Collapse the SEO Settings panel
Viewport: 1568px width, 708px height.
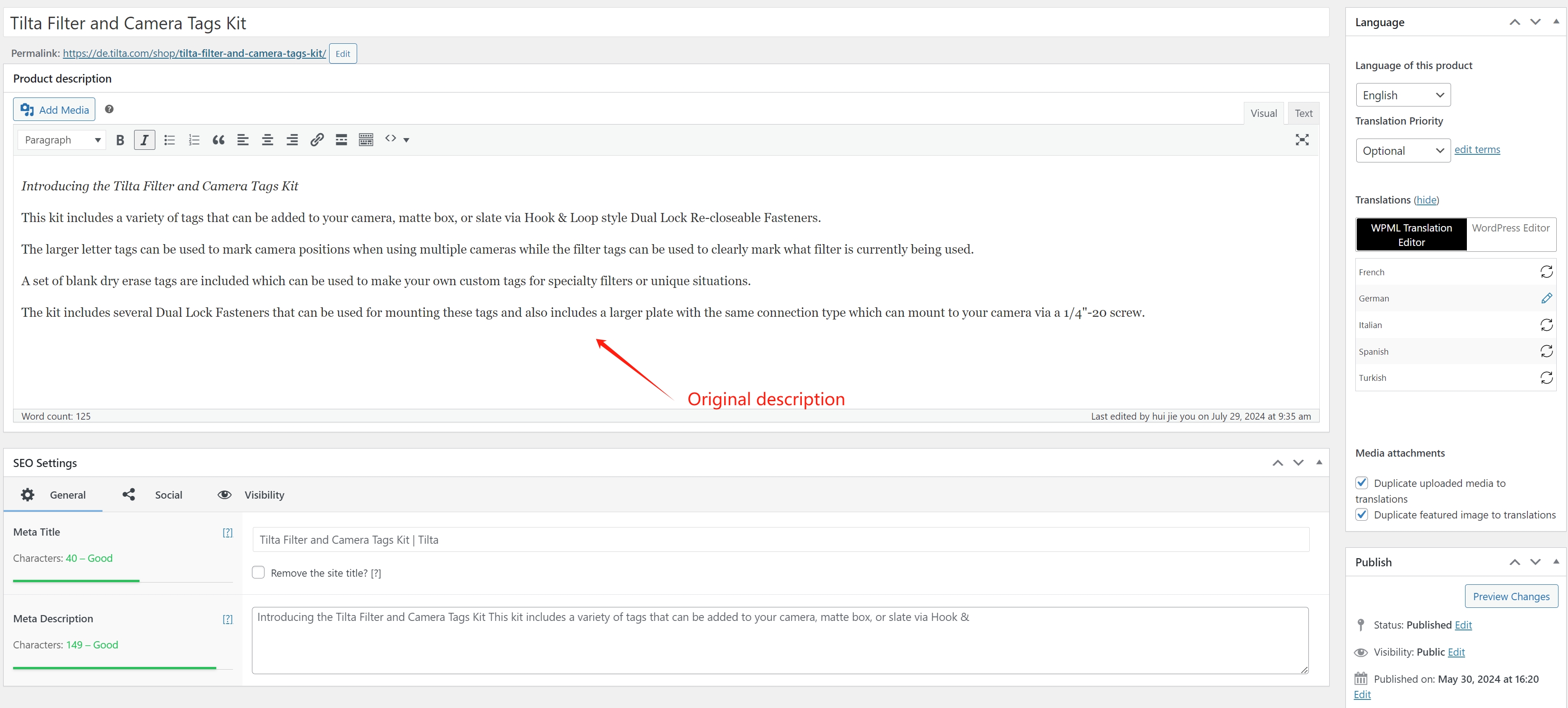1319,462
